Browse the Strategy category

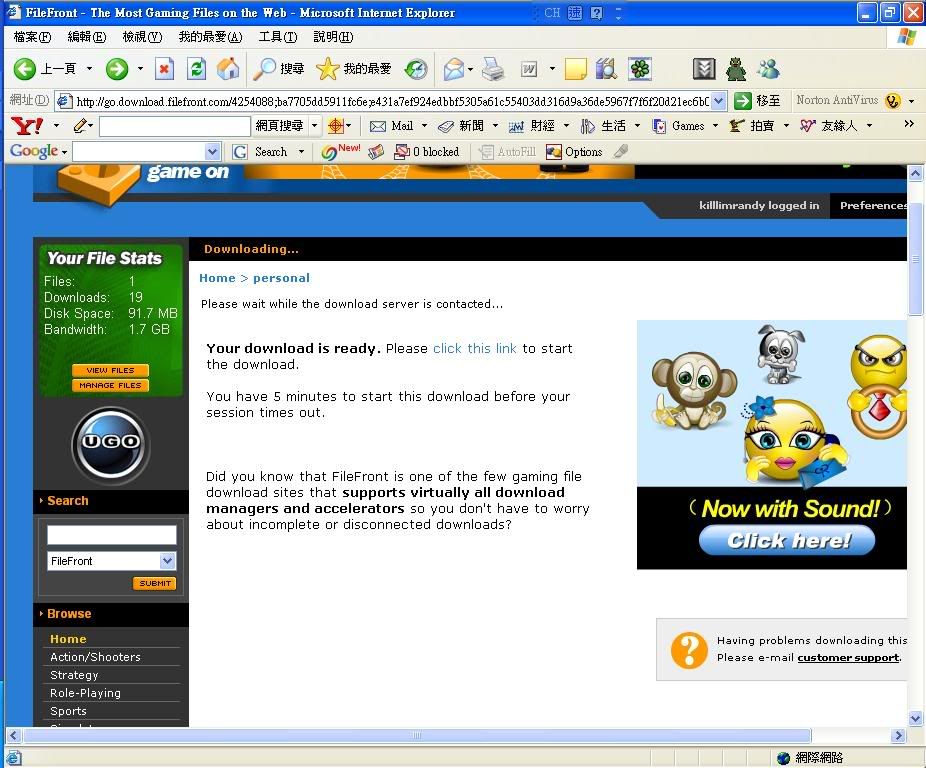[74, 675]
